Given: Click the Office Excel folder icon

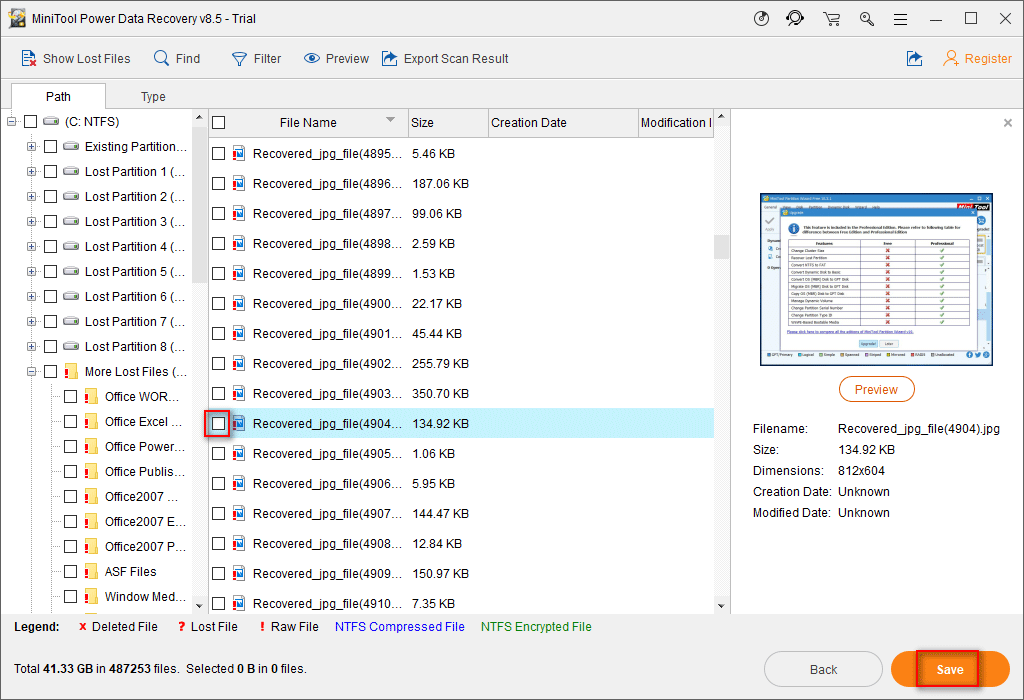Looking at the screenshot, I should (91, 422).
